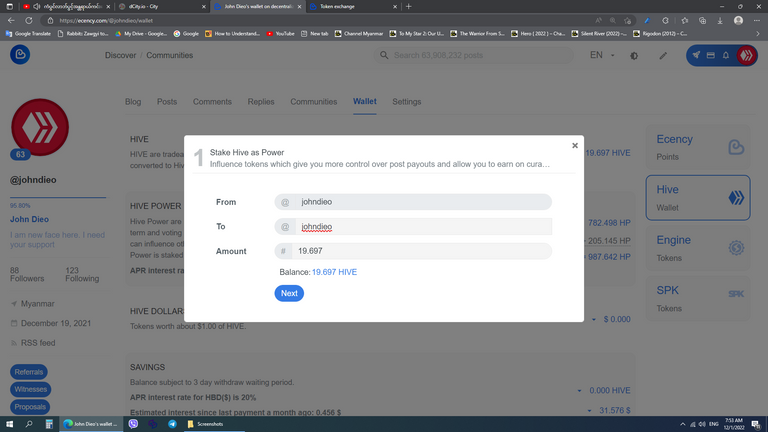Open Proposals button in sidebar
Image resolution: width=768 pixels, height=432 pixels.
click(30, 407)
